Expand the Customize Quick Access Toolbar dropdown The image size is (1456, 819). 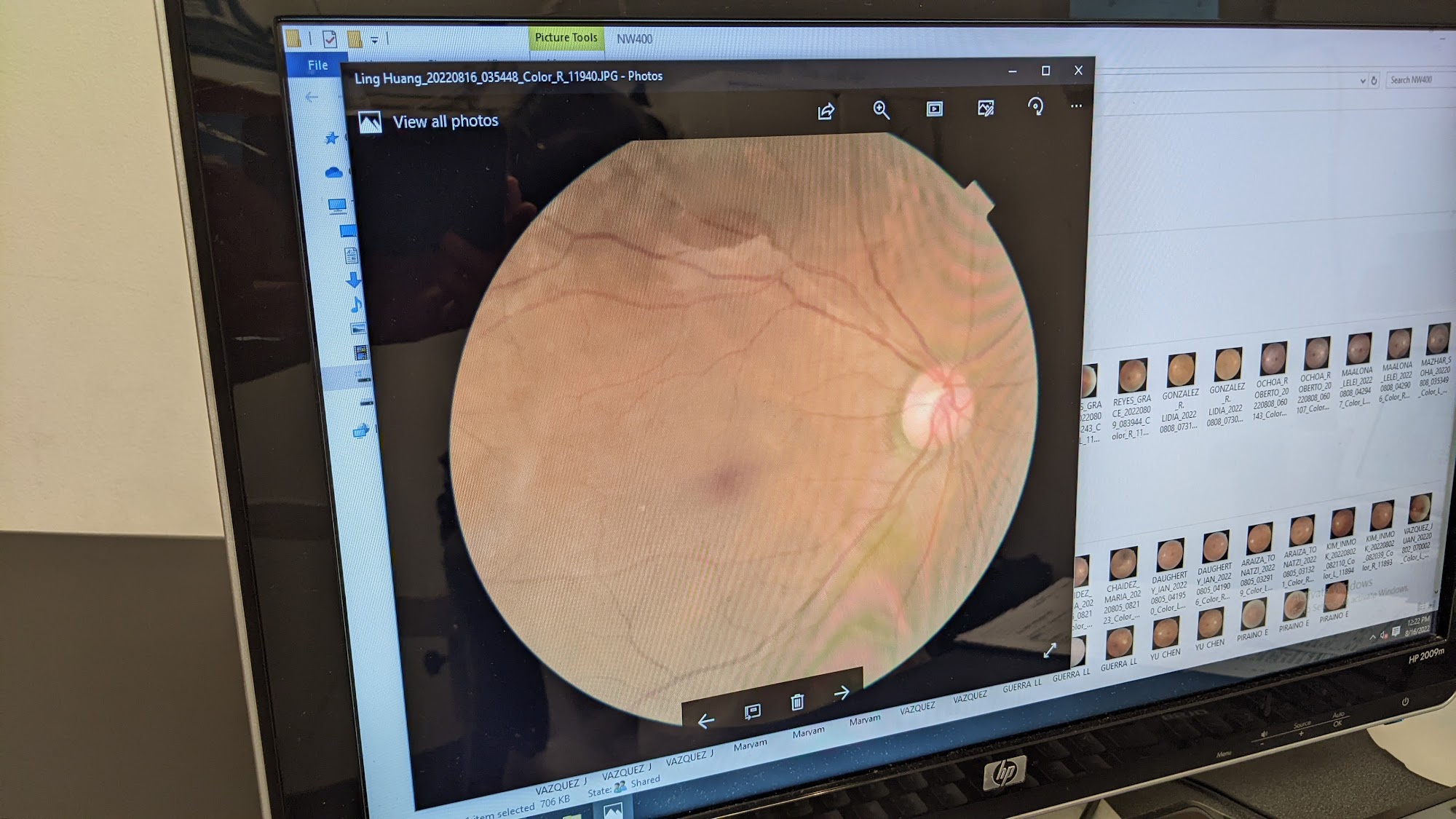pos(374,39)
